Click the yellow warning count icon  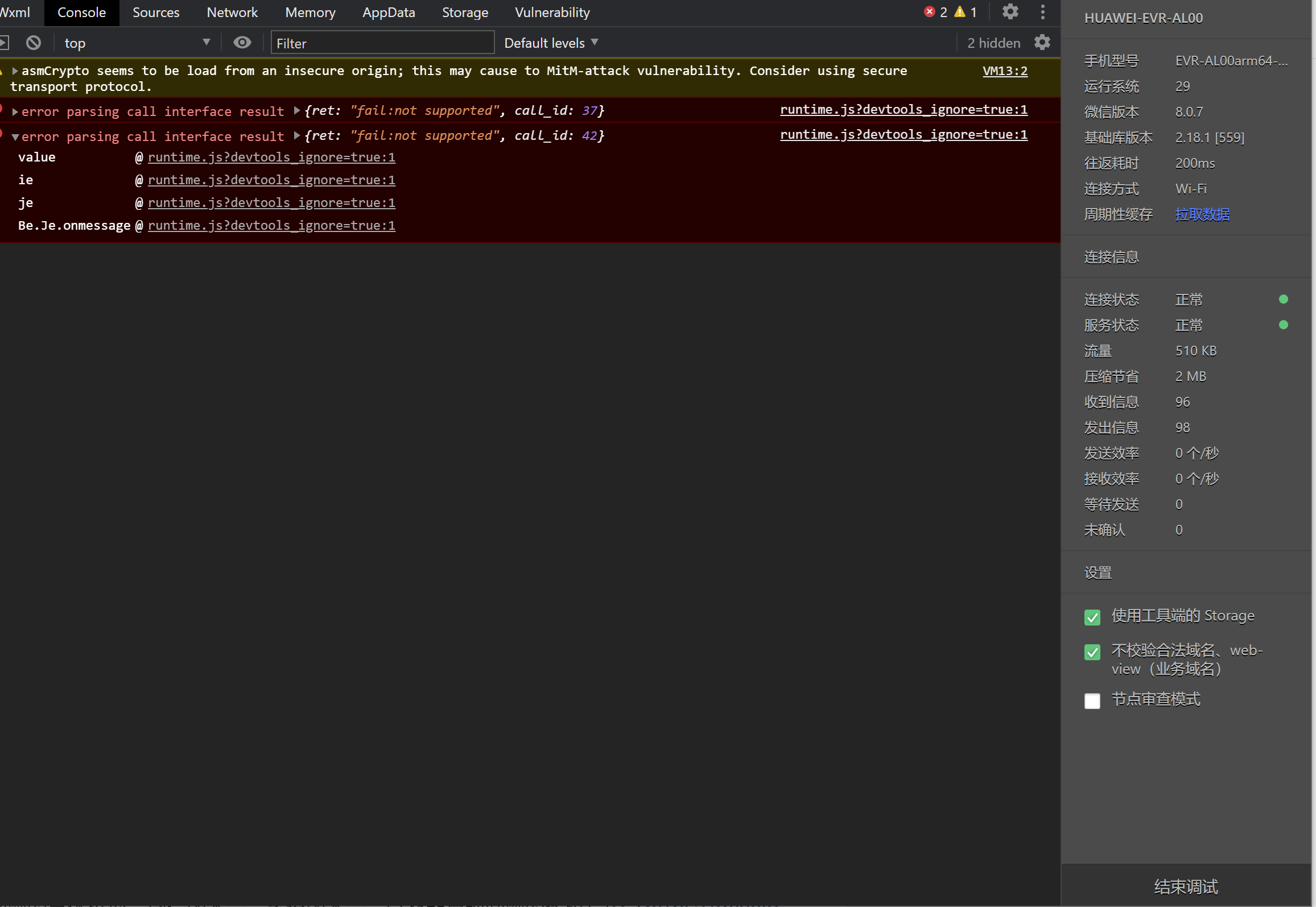960,12
